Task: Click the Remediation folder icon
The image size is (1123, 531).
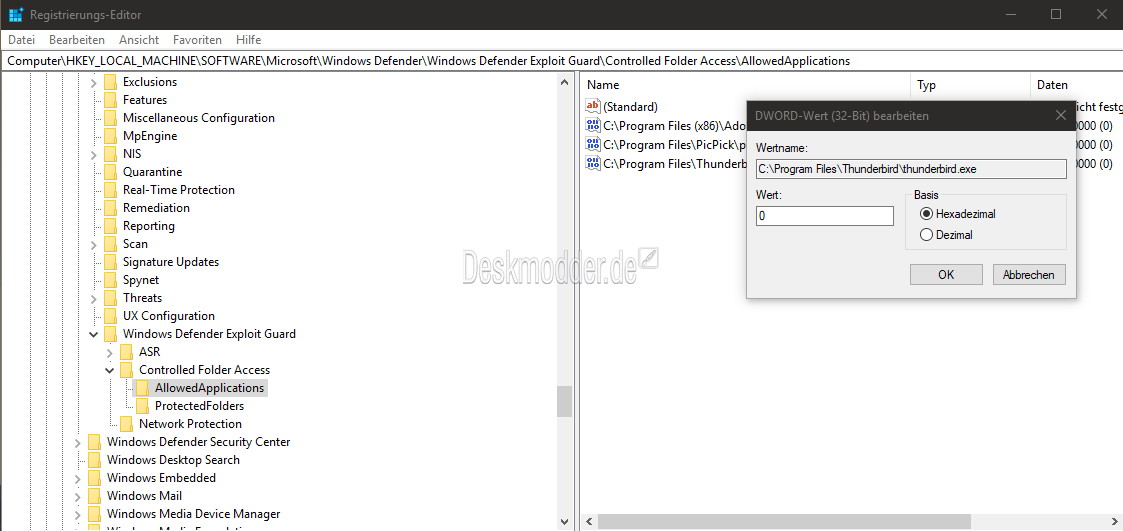Action: [110, 208]
